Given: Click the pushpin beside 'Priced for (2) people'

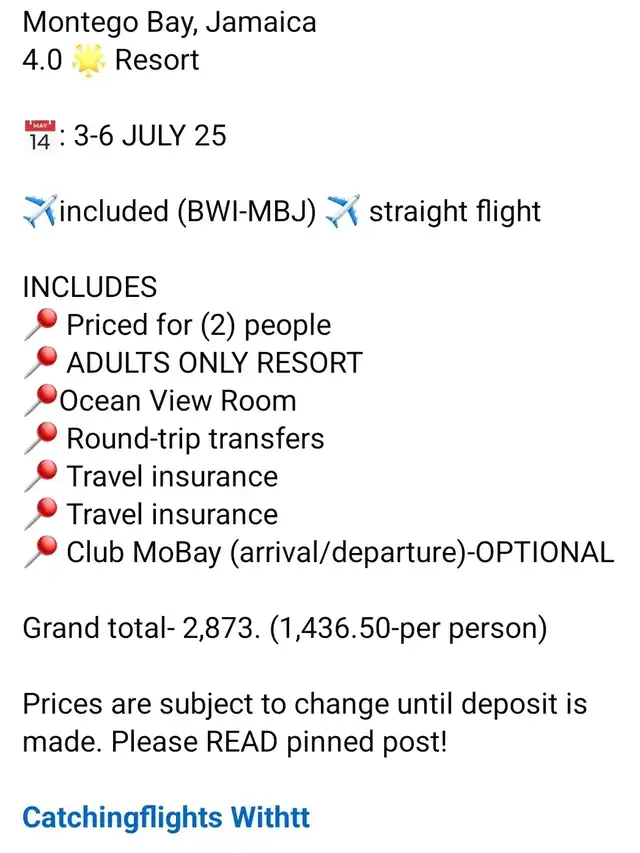Looking at the screenshot, I should (40, 325).
